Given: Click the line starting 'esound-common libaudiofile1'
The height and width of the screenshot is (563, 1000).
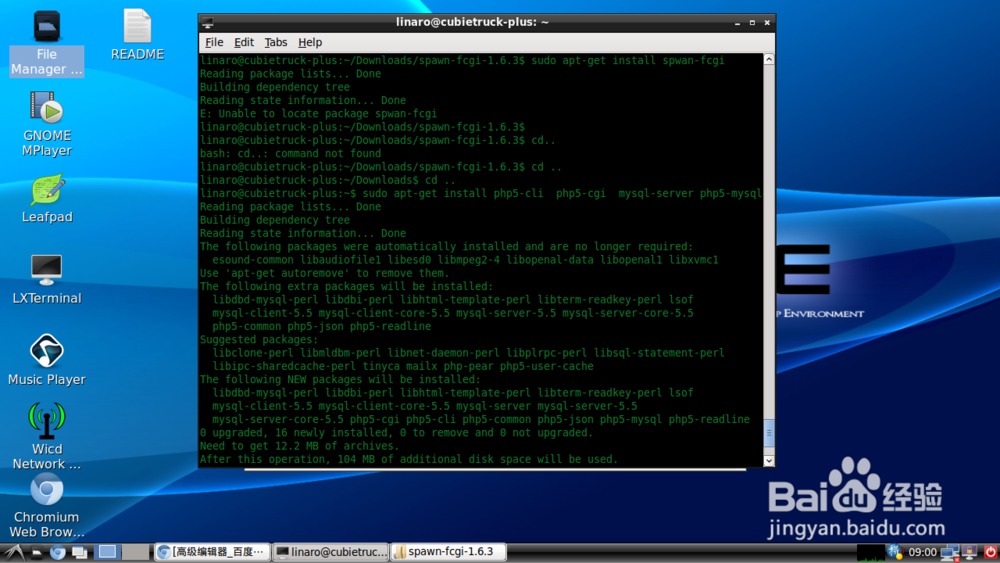Looking at the screenshot, I should pyautogui.click(x=465, y=260).
